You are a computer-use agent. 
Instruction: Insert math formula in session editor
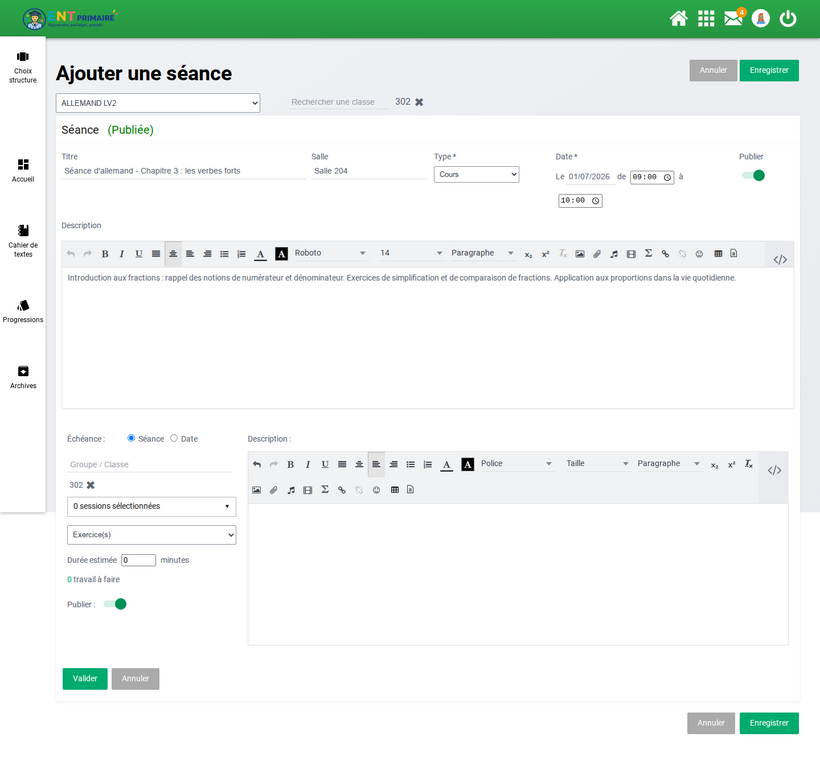(x=648, y=253)
